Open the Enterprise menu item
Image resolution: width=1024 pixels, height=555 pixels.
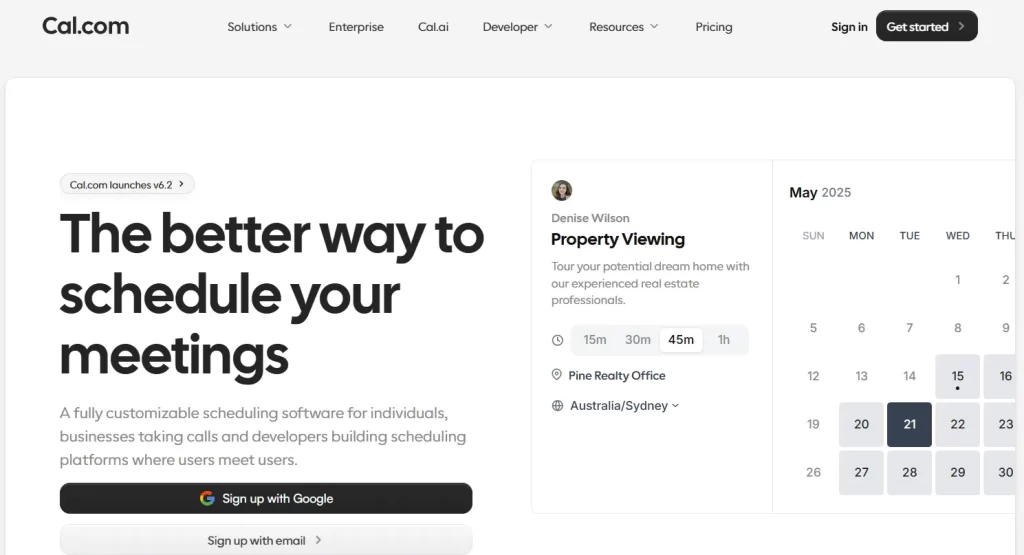coord(356,27)
